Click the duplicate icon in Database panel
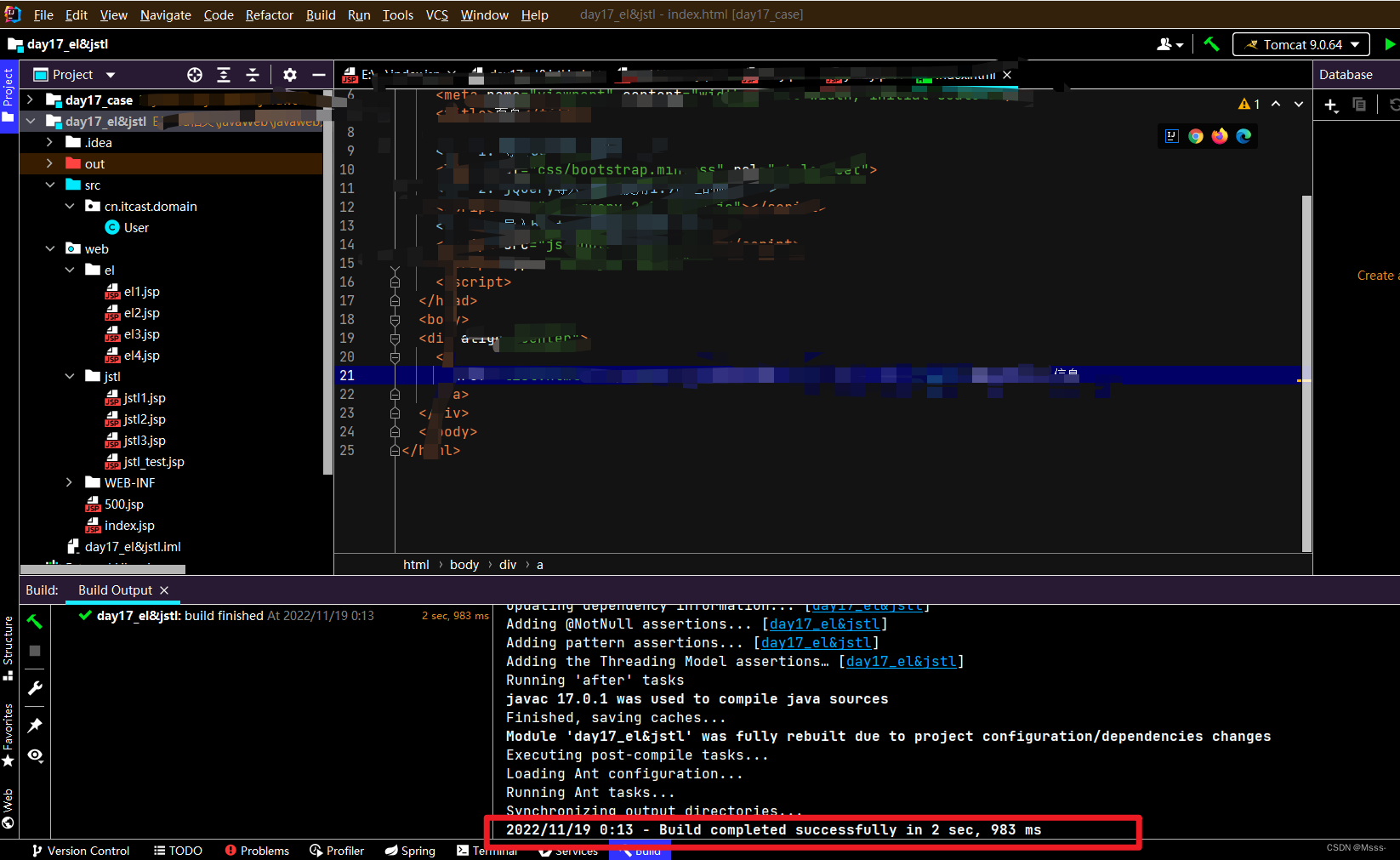Viewport: 1400px width, 860px height. pos(1359,105)
